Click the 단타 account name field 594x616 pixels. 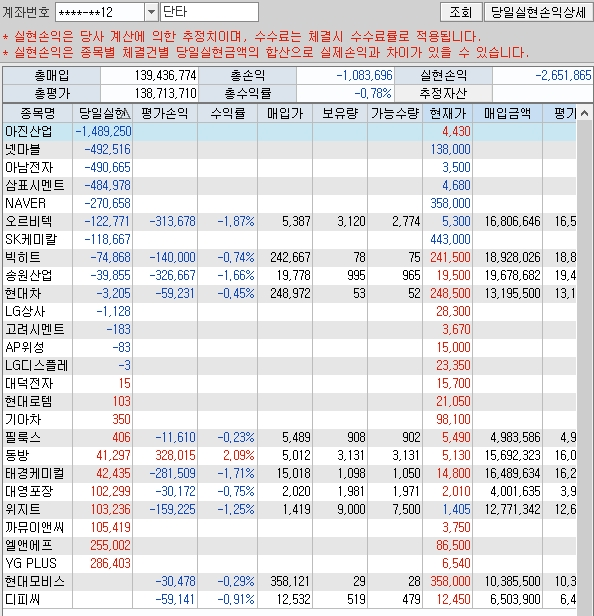(209, 12)
